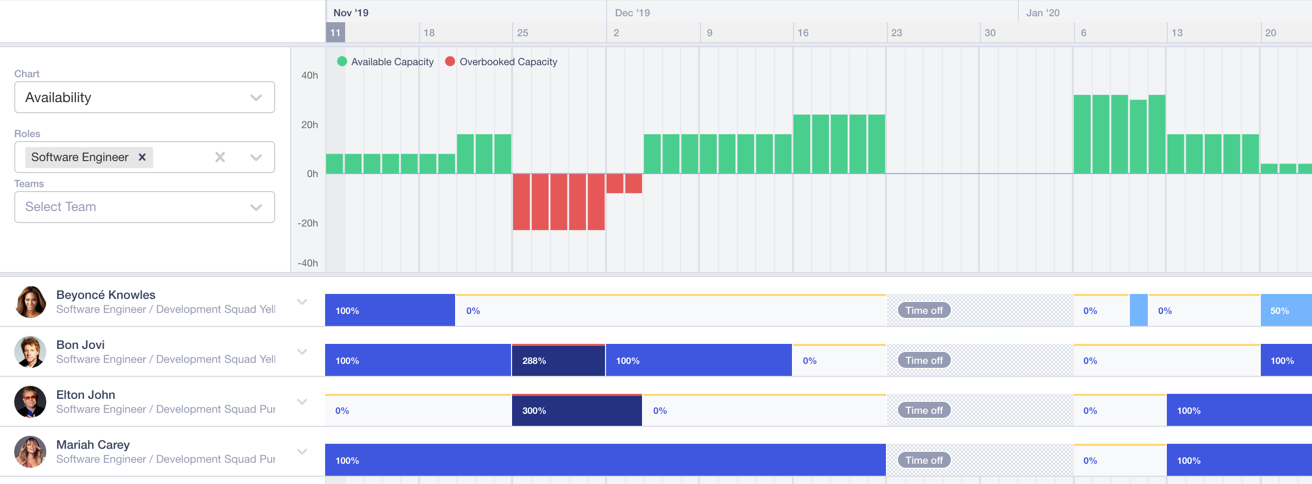The width and height of the screenshot is (1312, 484).
Task: Open Mariah Carey's name link
Action: 93,445
